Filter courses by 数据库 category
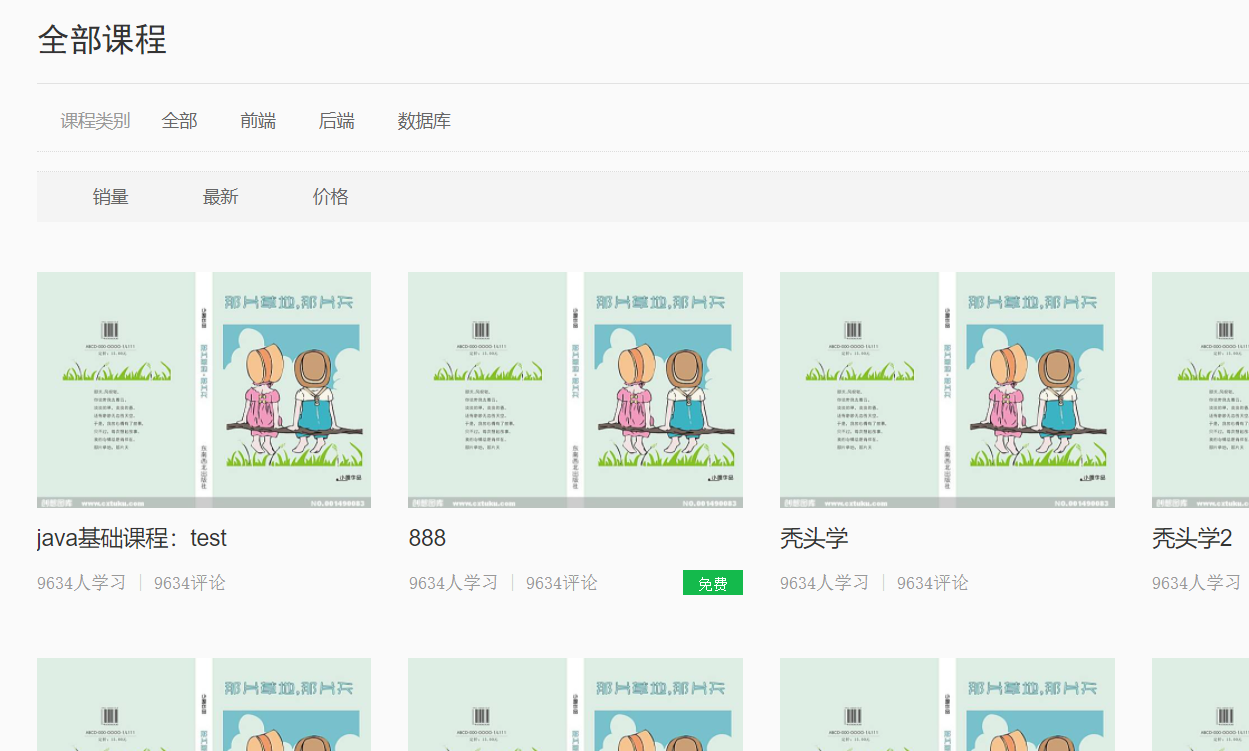The height and width of the screenshot is (751, 1249). (x=423, y=120)
